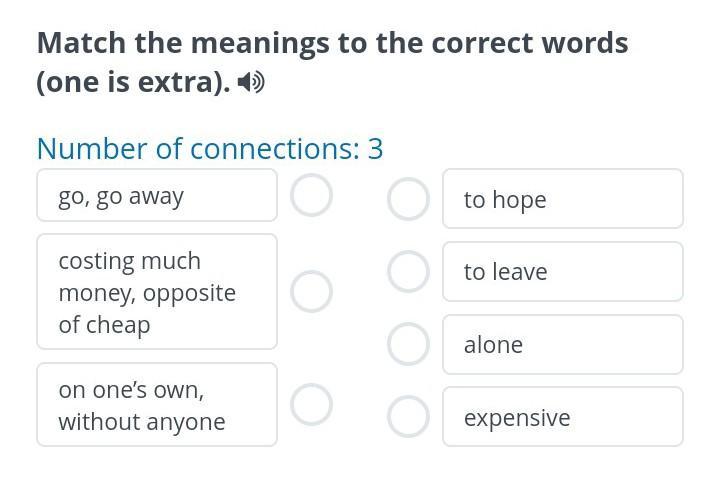Select the circle beside 'on one's own'
The height and width of the screenshot is (502, 720).
click(311, 404)
